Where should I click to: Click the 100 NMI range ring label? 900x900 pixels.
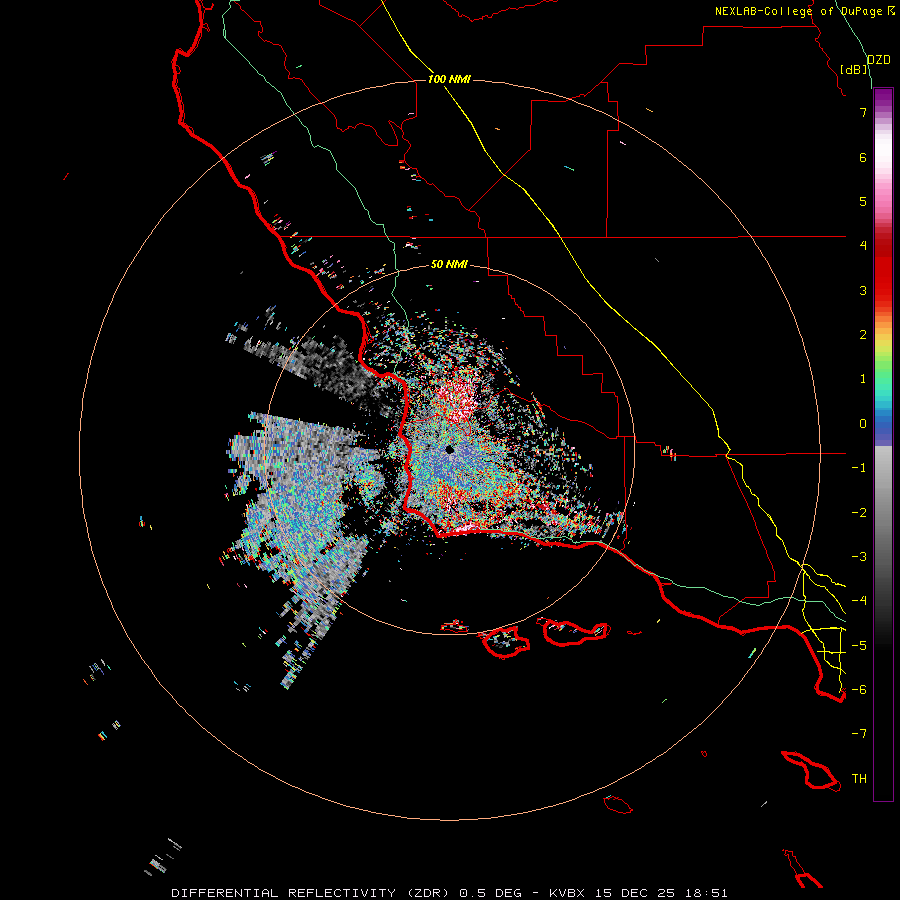[x=449, y=79]
